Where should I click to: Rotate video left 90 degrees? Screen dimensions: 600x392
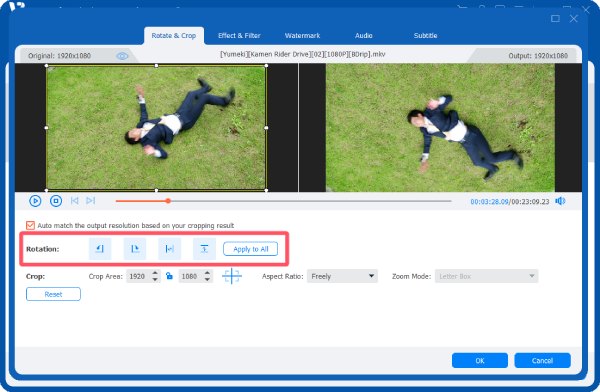100,249
